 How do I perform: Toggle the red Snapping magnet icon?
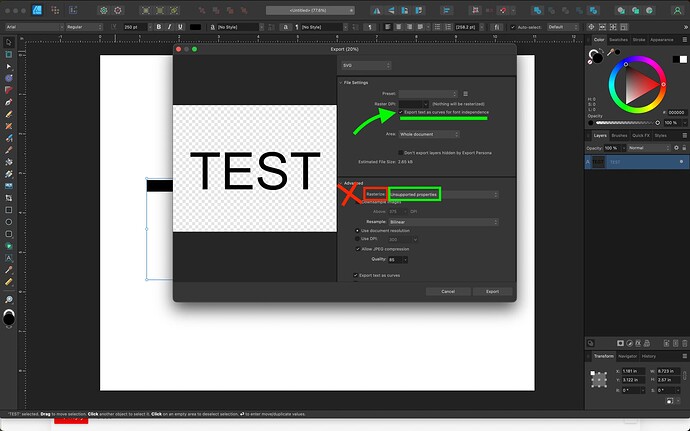point(503,10)
